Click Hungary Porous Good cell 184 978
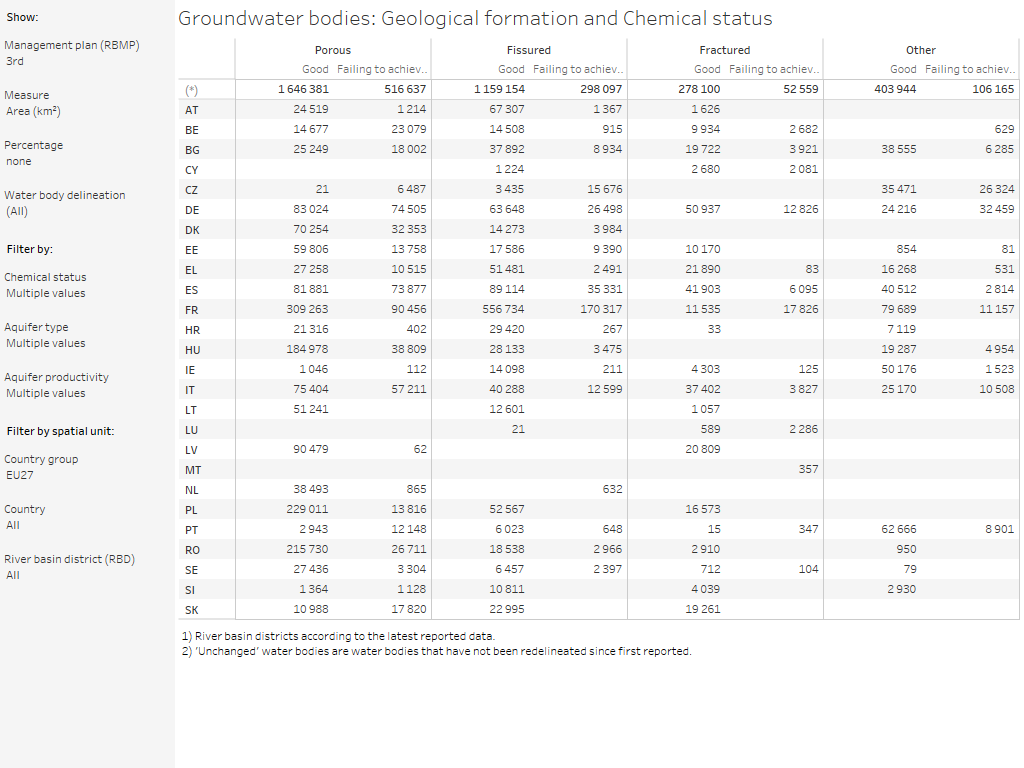 click(307, 349)
